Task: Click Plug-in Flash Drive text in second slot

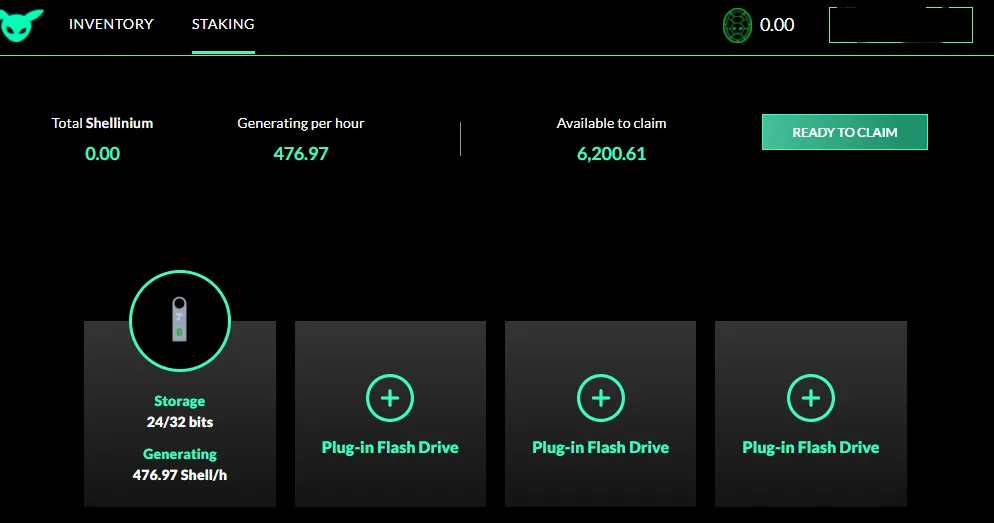Action: pyautogui.click(x=390, y=448)
